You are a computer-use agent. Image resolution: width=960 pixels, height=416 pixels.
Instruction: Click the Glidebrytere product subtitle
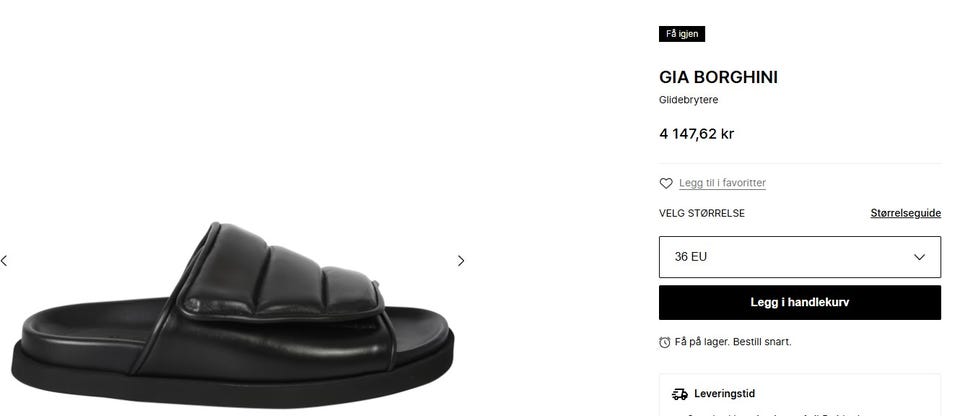688,100
